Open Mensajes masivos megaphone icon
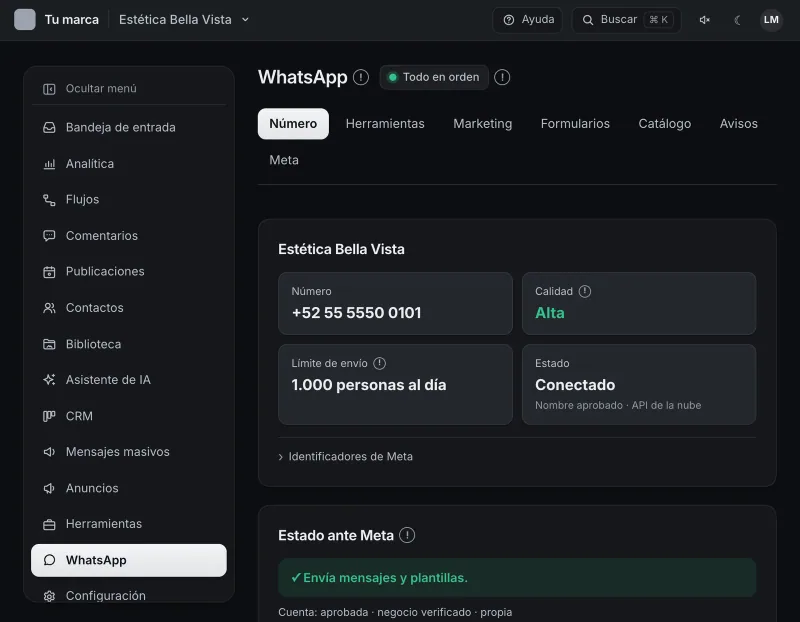 point(49,452)
